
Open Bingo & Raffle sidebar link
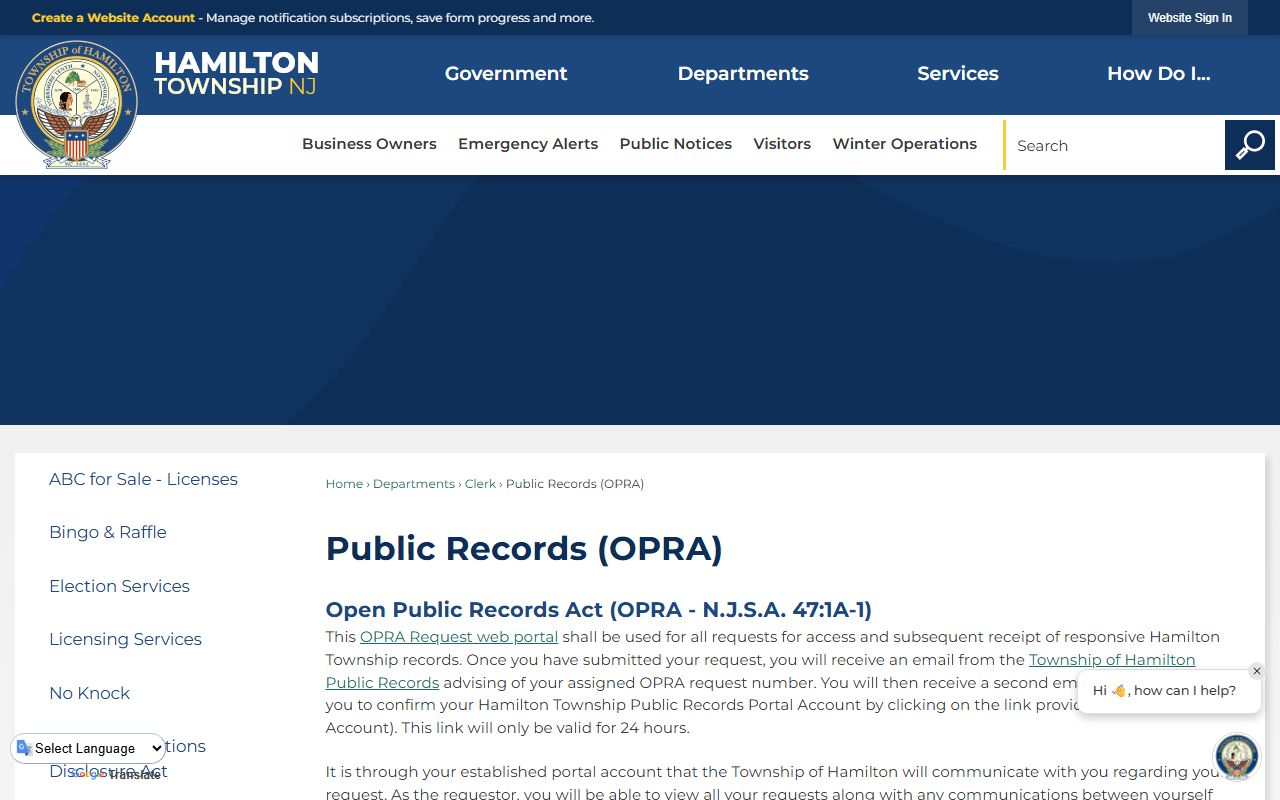pos(108,532)
